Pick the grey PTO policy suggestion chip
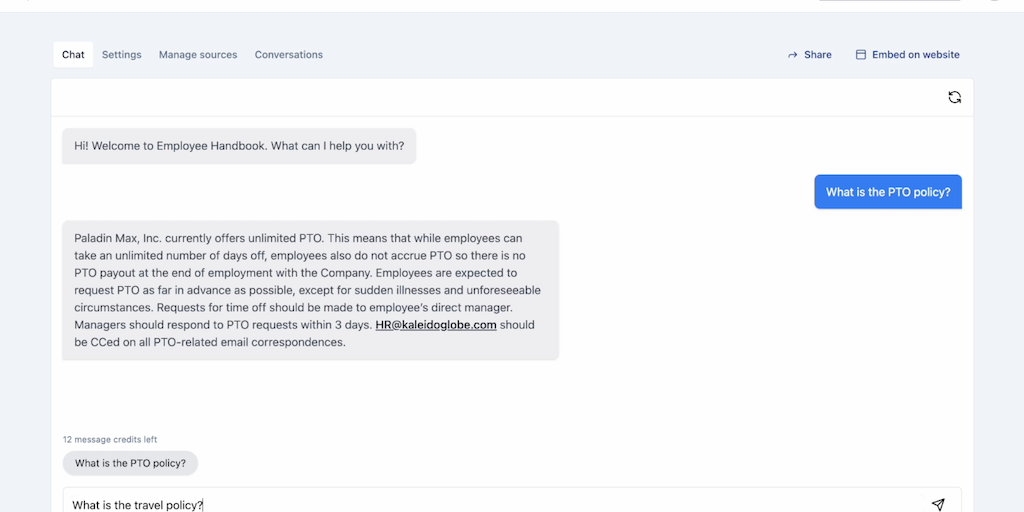This screenshot has width=1024, height=512. 130,463
